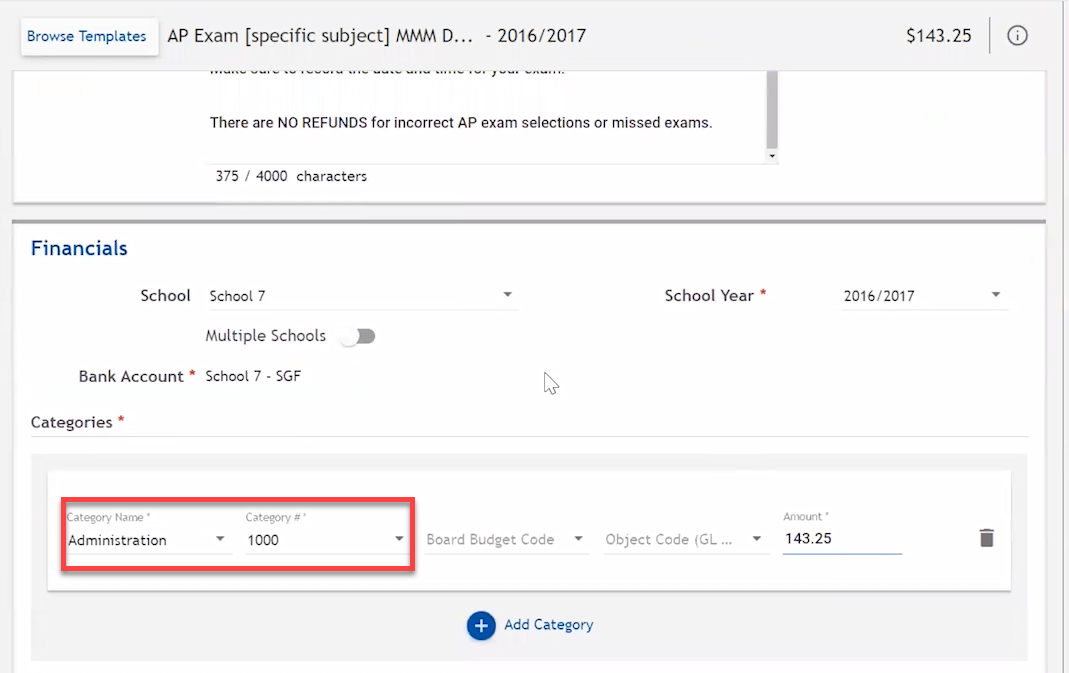The image size is (1069, 673).
Task: Click the description text box scrollbar thumb
Action: [772, 109]
